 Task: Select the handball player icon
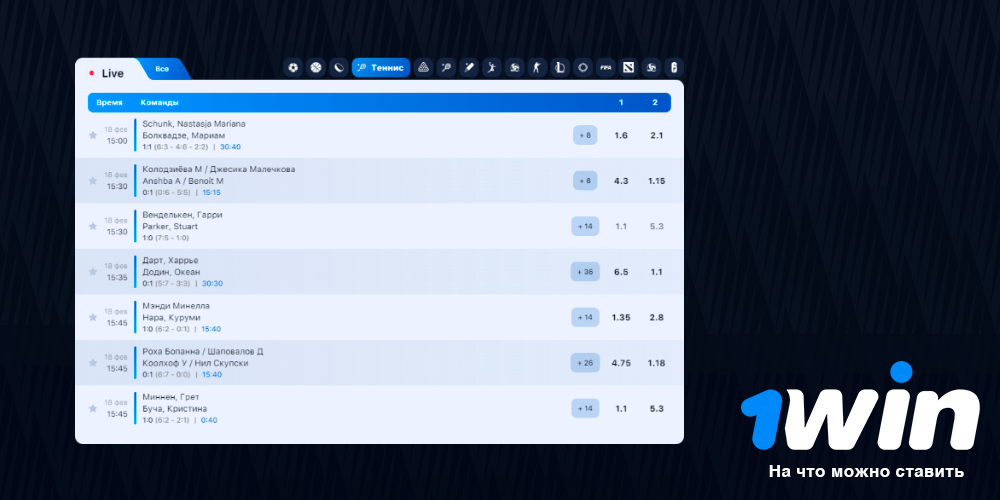coord(491,68)
